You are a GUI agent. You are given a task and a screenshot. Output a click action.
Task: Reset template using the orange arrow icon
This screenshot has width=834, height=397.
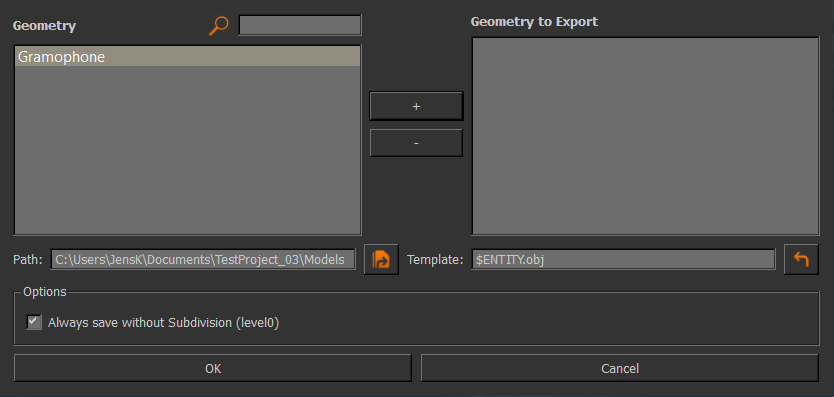point(801,259)
